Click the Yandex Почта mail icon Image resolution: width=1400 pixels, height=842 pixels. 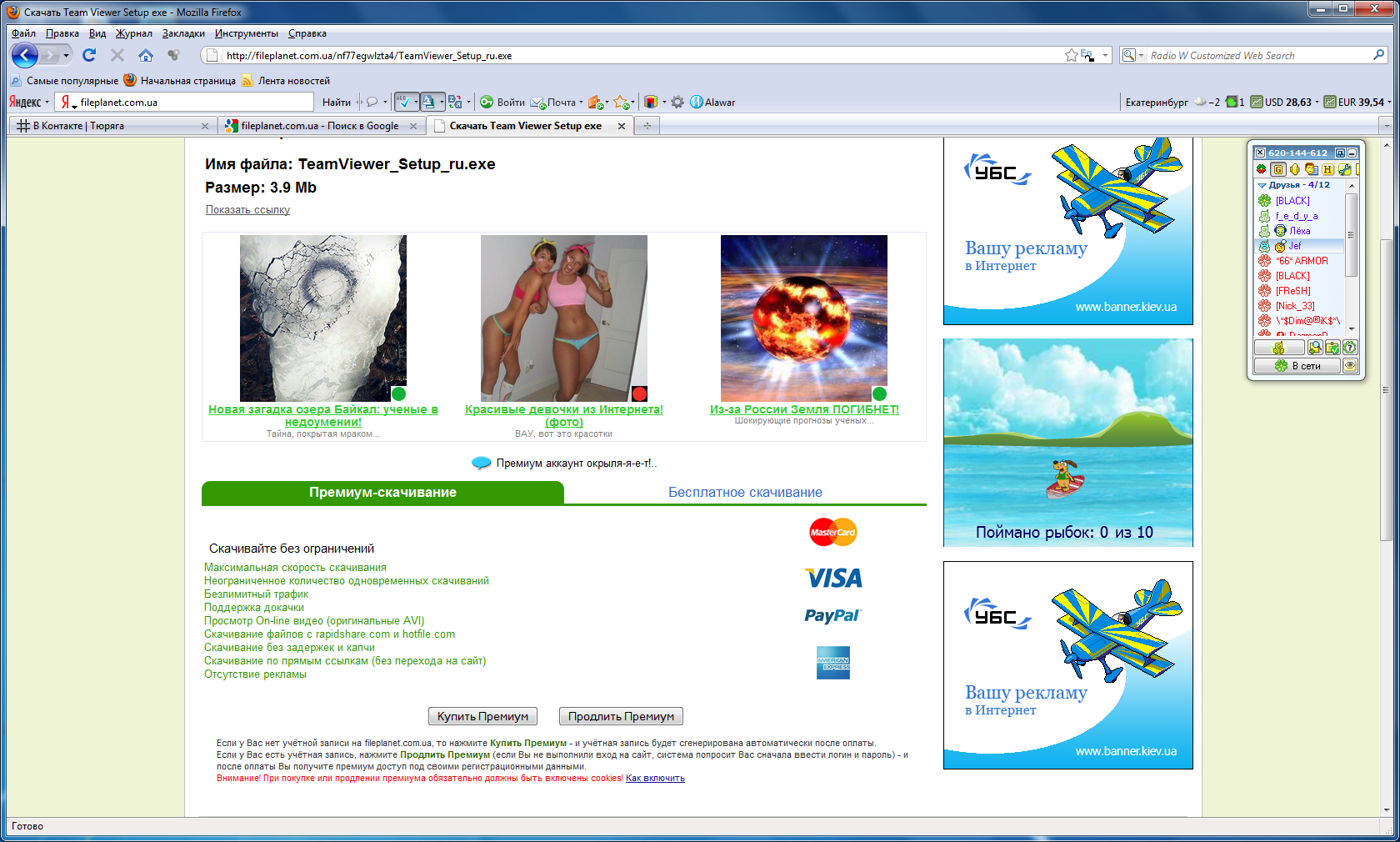tap(537, 103)
